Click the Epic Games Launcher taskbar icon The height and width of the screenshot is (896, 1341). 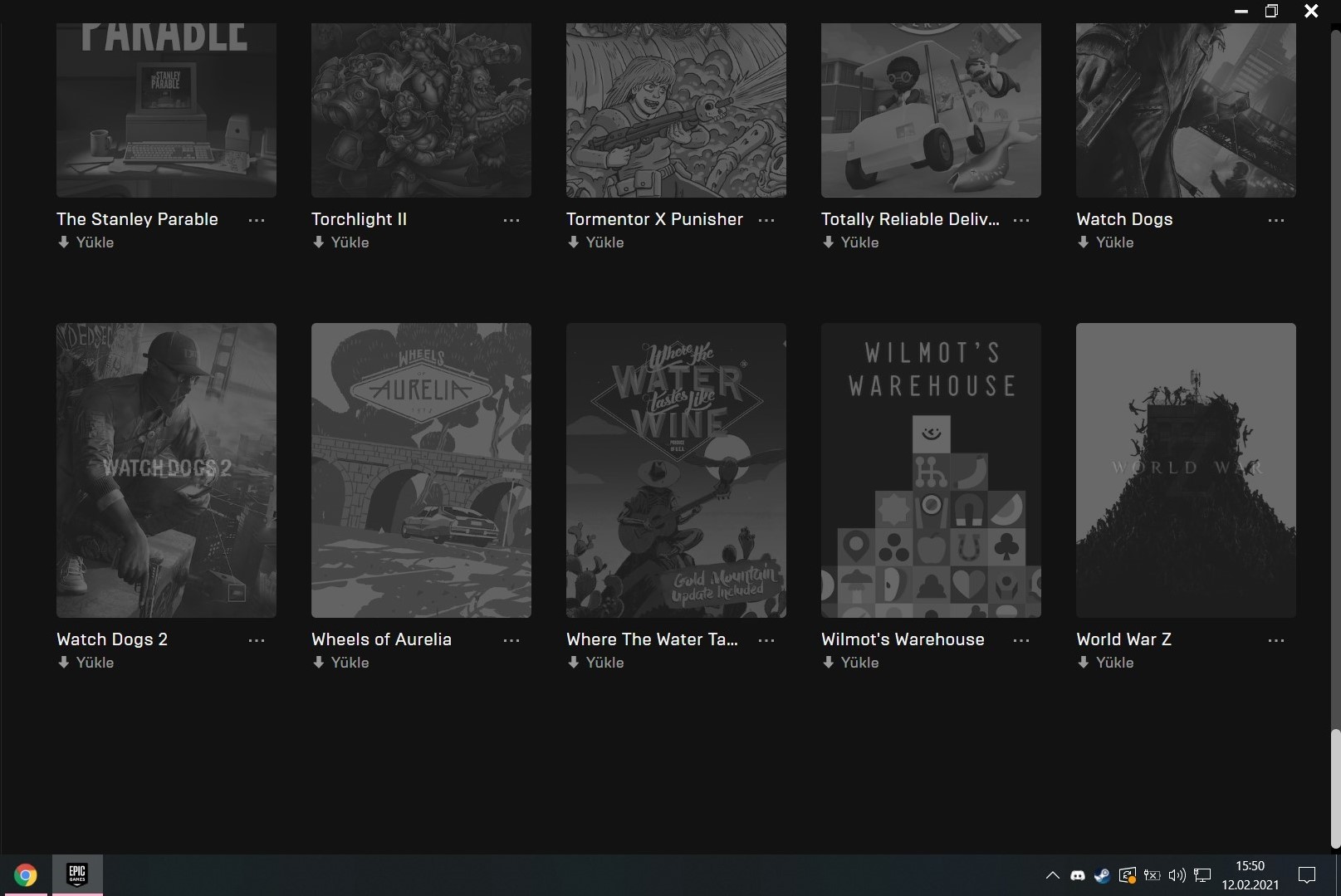77,874
